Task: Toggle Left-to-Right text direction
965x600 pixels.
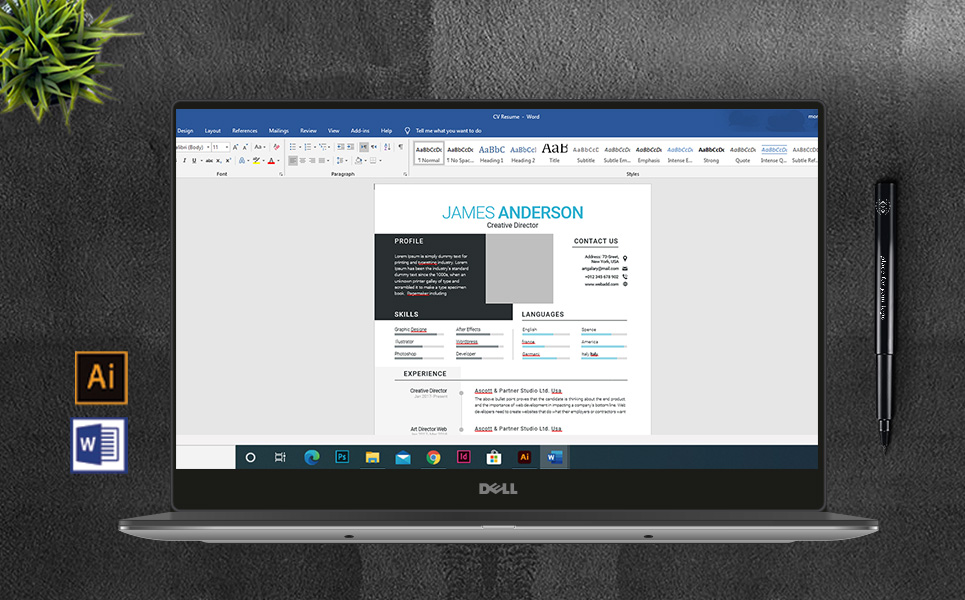Action: 364,147
